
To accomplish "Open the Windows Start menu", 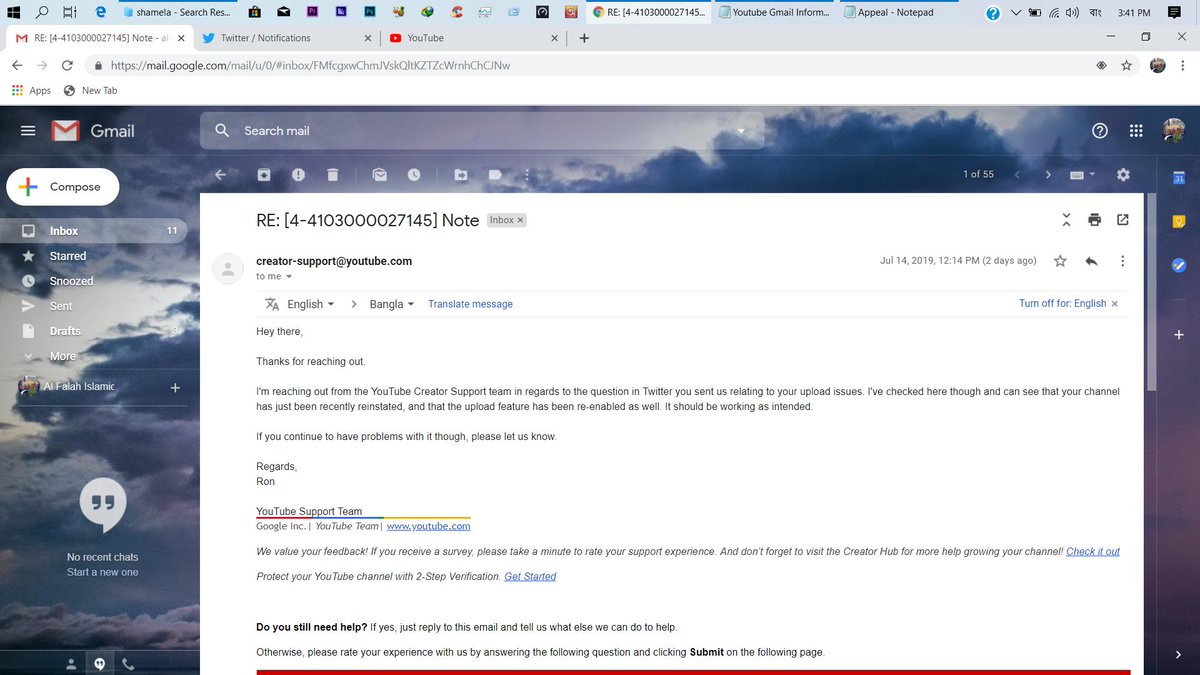I will [14, 13].
